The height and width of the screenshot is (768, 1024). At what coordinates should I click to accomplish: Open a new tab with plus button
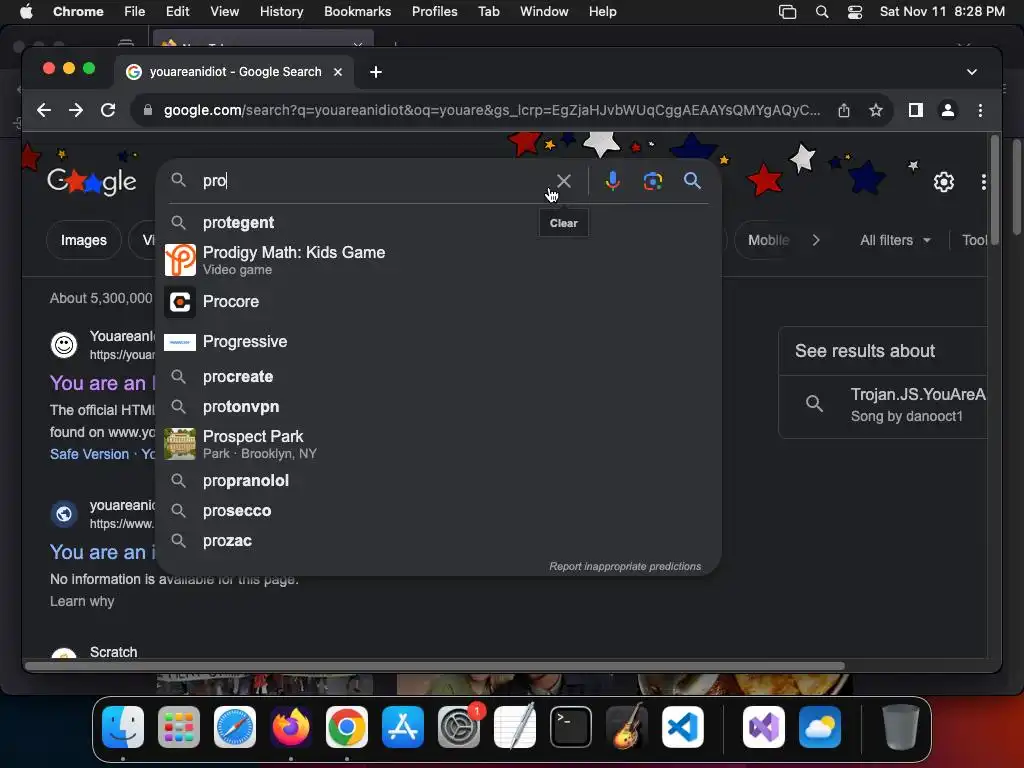(x=376, y=72)
